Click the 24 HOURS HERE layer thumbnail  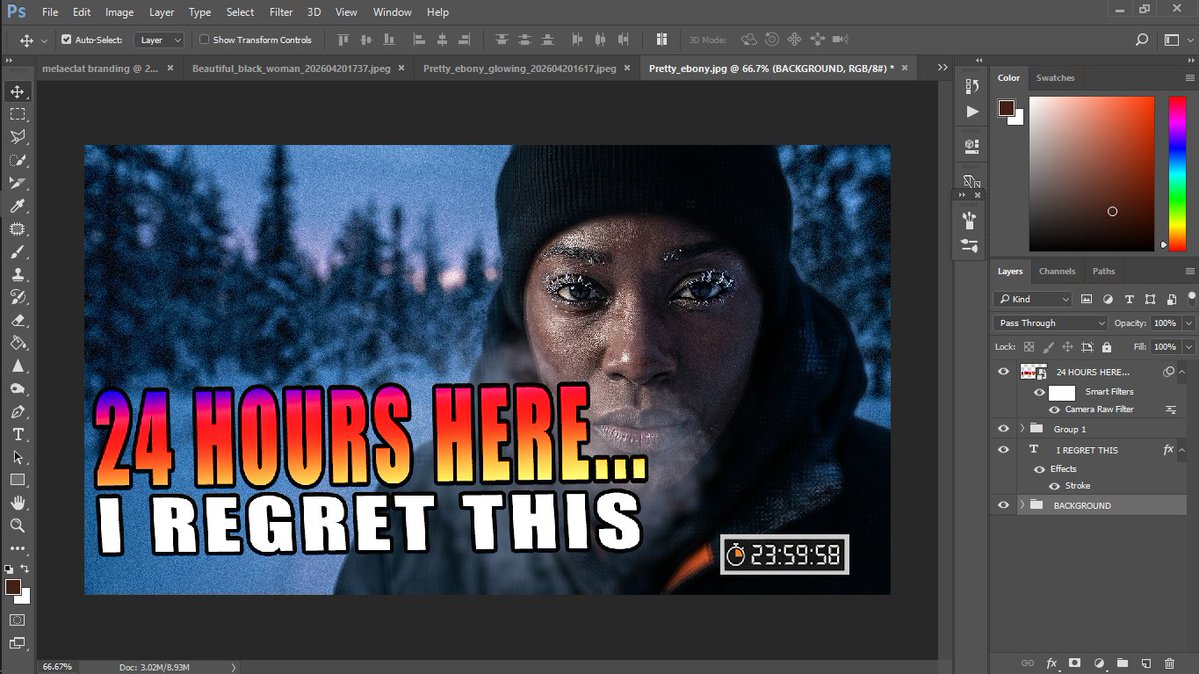click(1033, 372)
